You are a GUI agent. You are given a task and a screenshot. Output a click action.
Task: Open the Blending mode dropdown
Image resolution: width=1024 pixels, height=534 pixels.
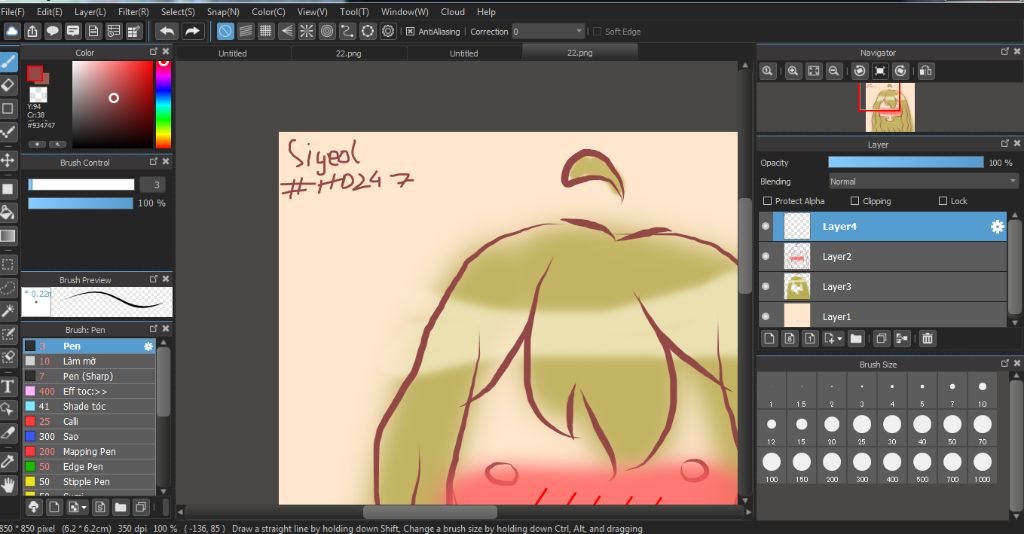point(923,181)
